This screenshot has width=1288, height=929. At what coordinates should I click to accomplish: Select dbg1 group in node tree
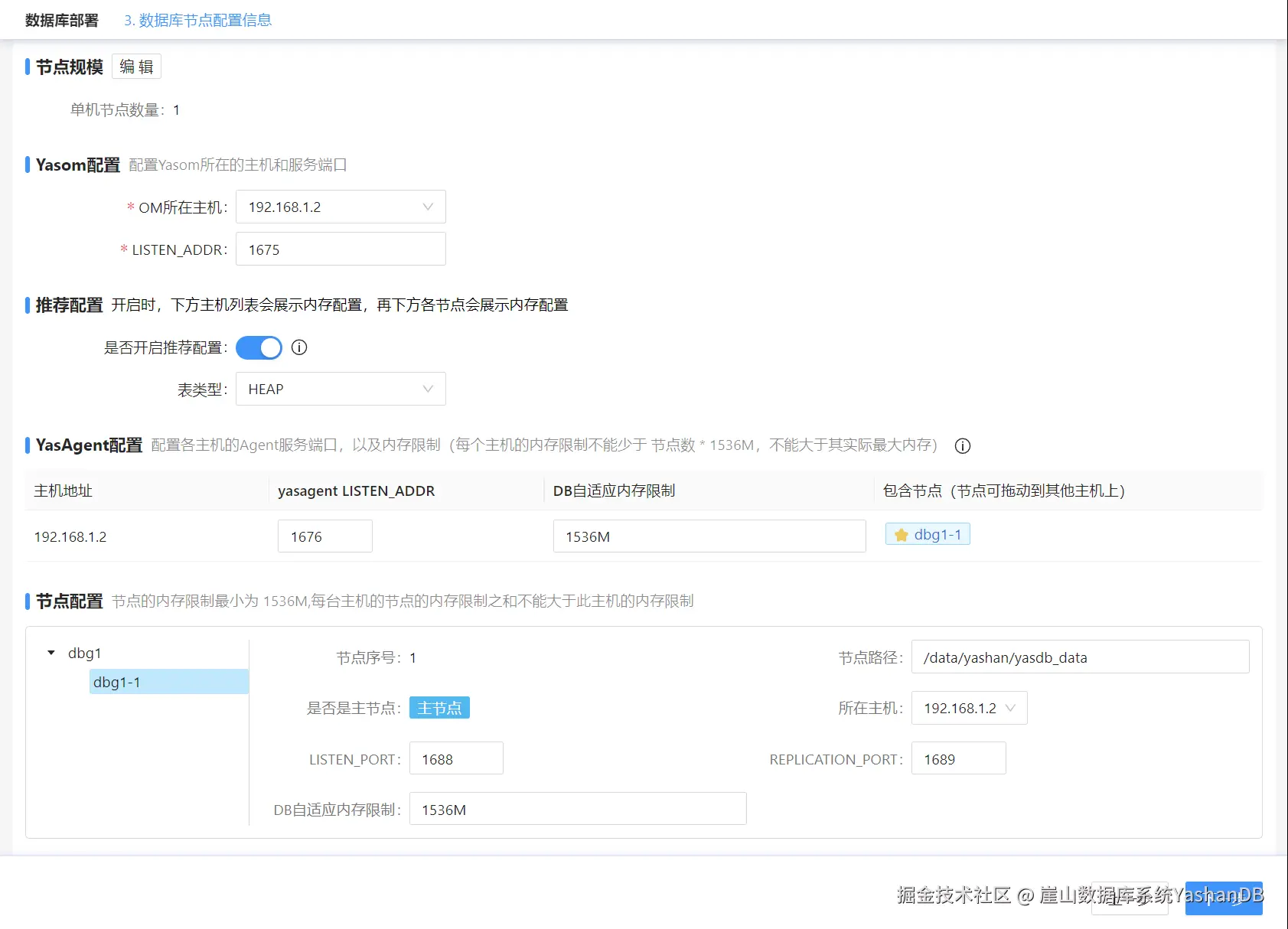84,653
